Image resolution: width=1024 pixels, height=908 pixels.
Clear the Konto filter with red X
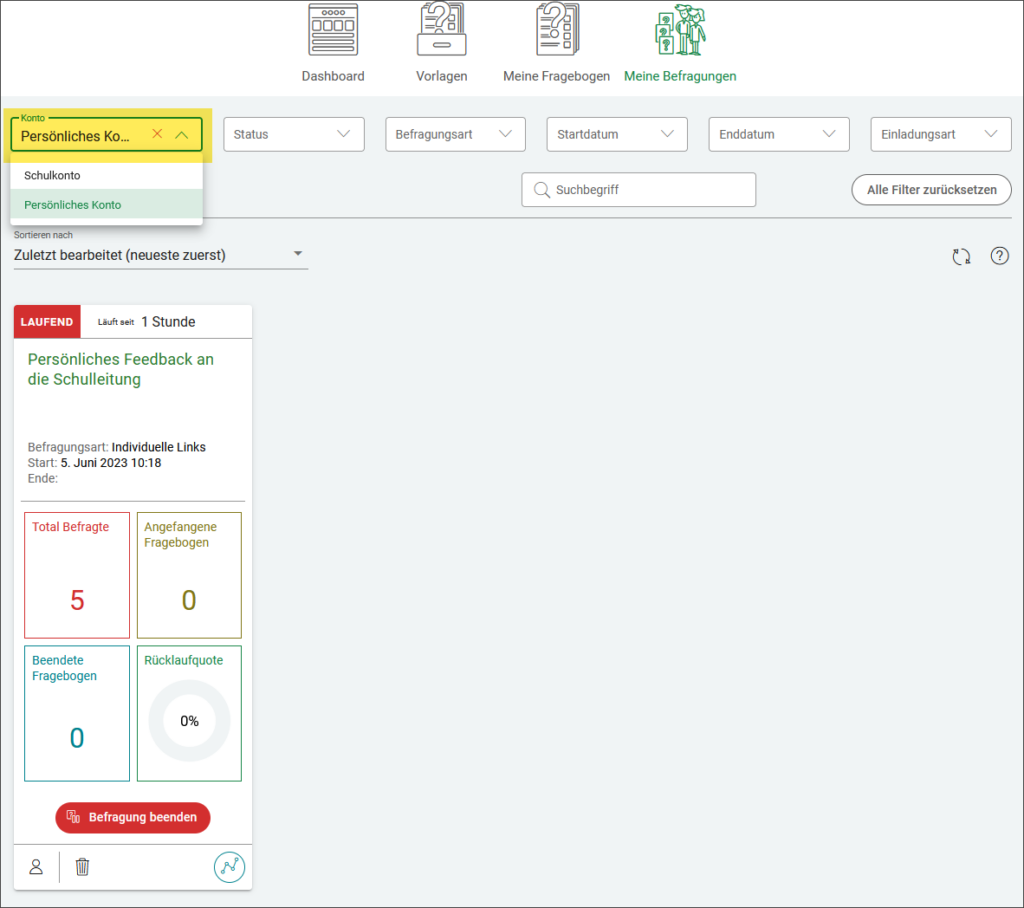157,134
